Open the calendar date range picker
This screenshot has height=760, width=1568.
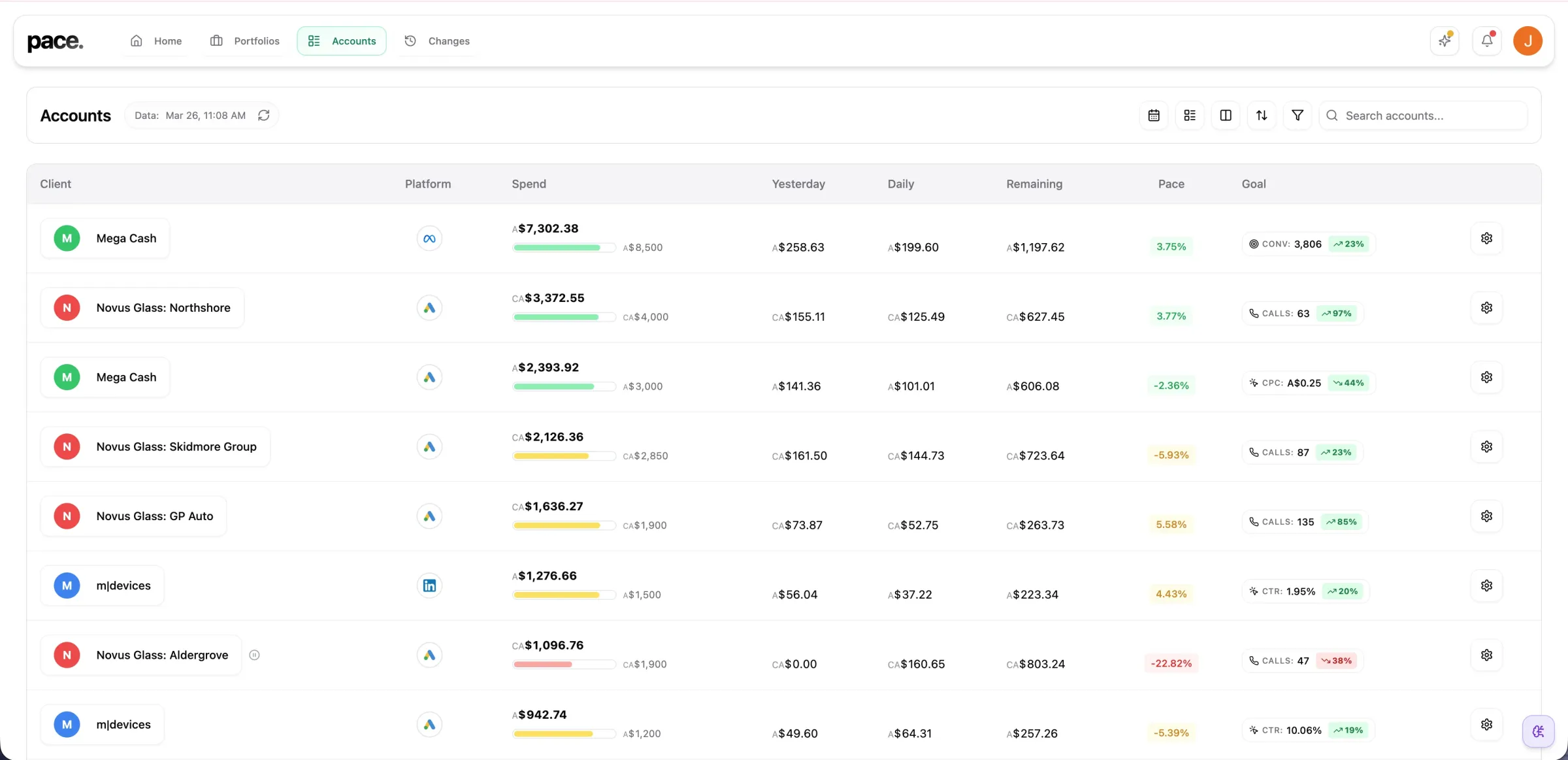click(1154, 116)
